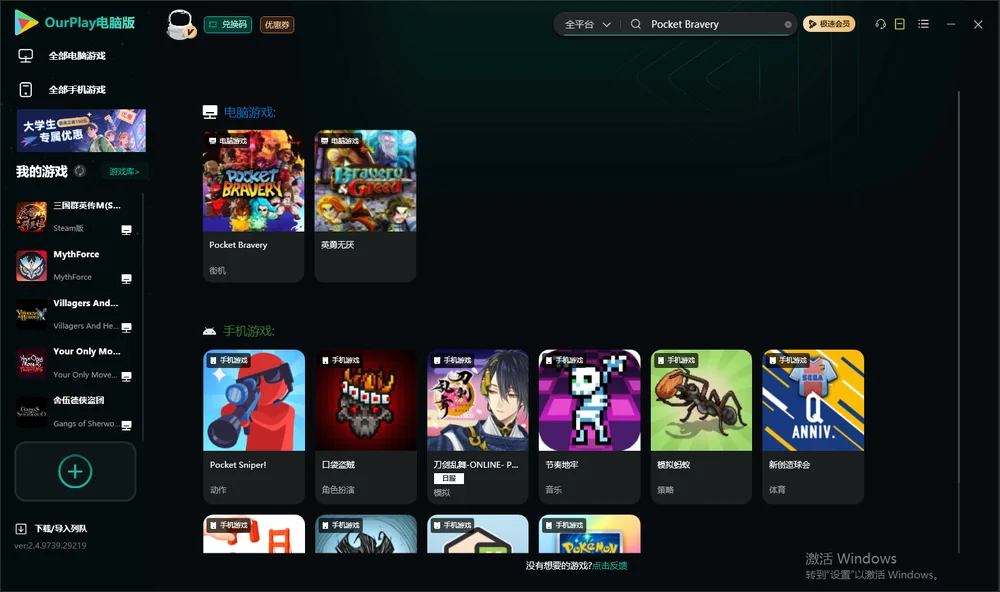Open the 模拟蚂蚁 ant simulator card
1000x592 pixels.
tap(702, 426)
